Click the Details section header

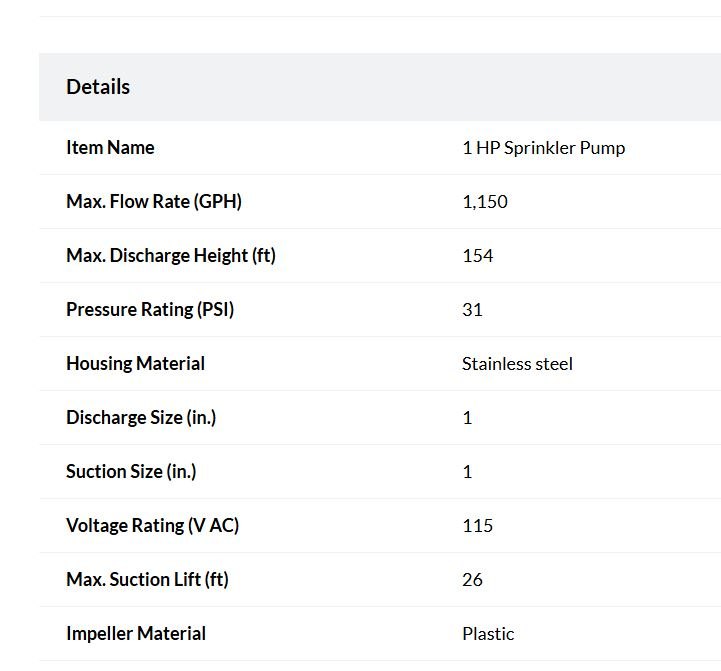click(98, 87)
